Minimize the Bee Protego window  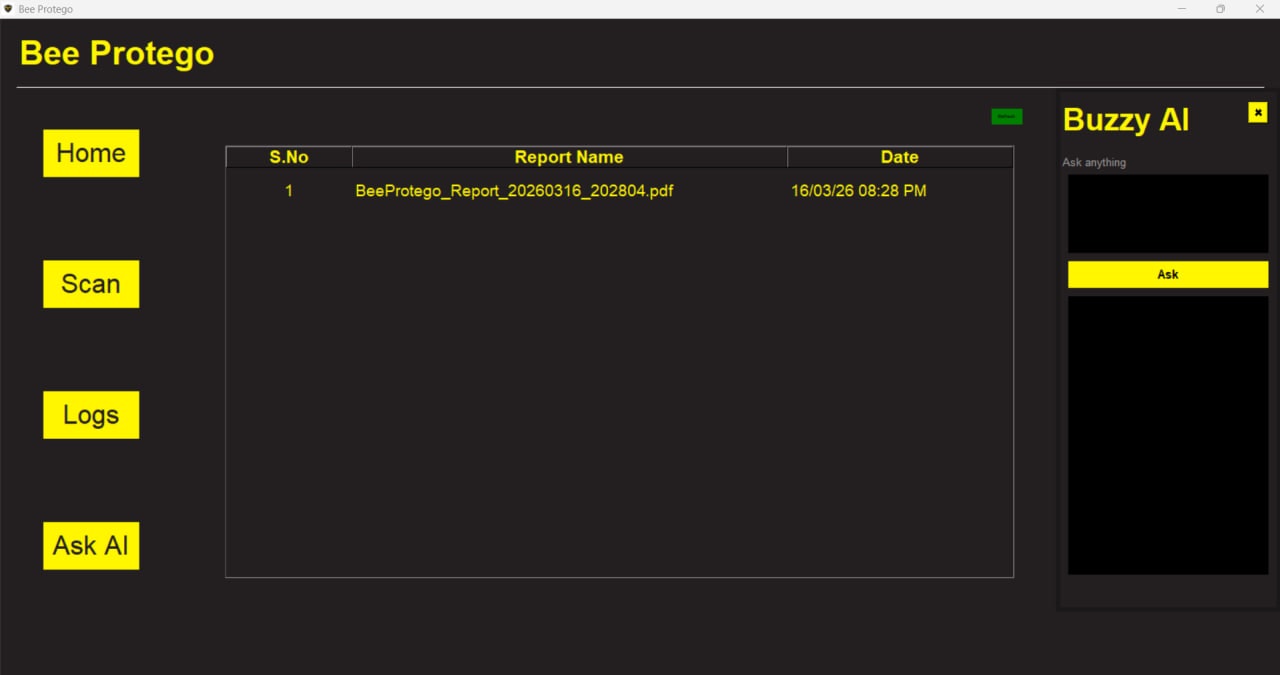[x=1180, y=9]
